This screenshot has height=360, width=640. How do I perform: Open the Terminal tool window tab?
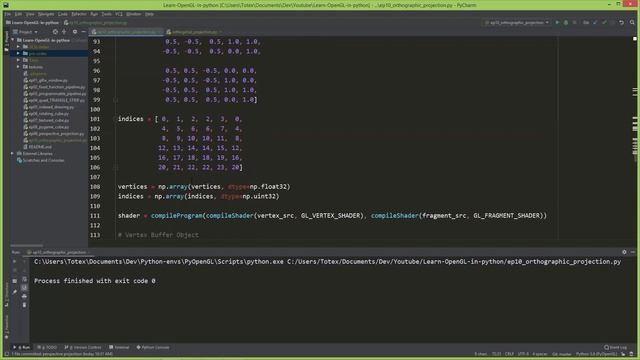119,347
